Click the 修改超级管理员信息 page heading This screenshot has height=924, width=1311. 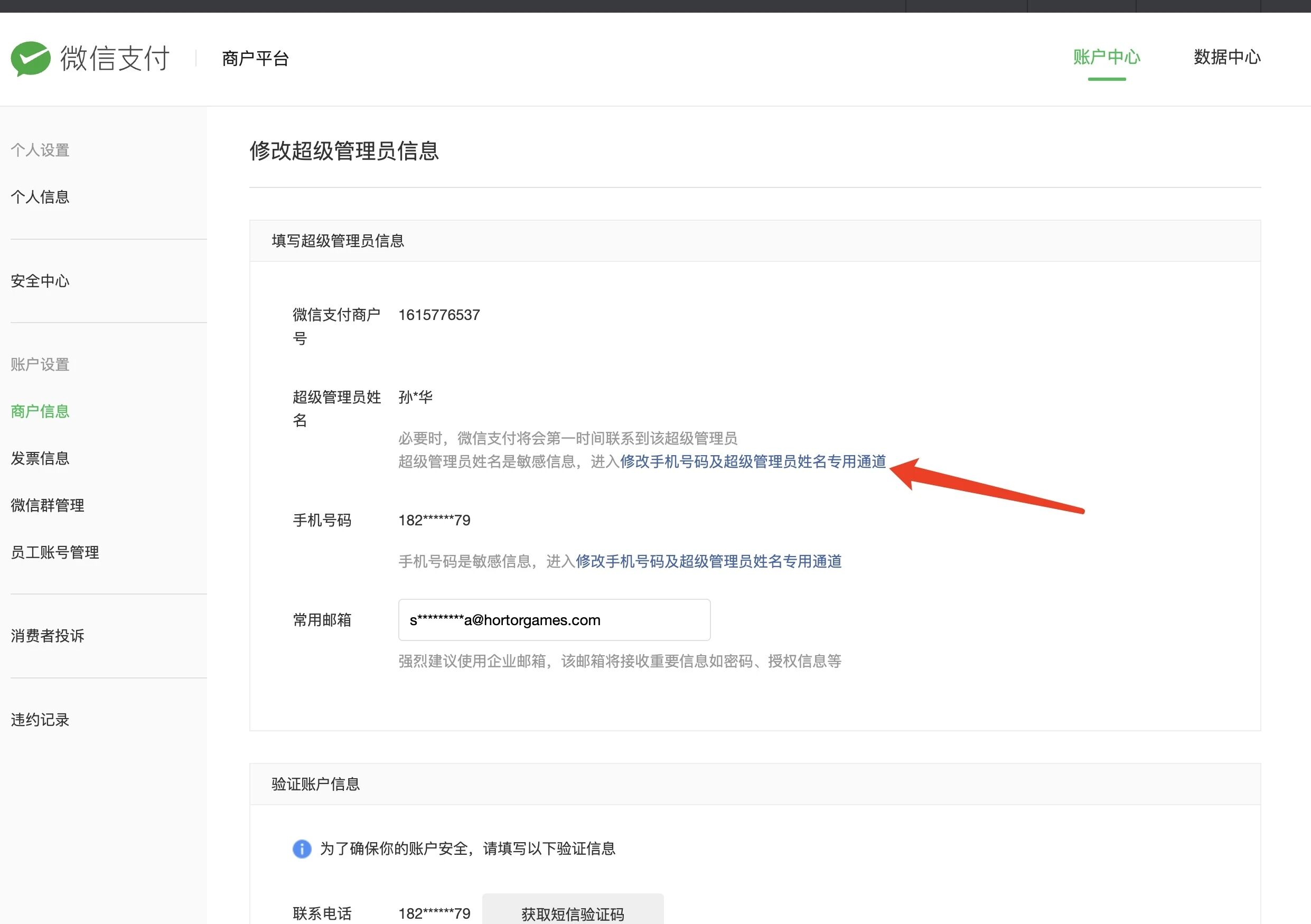click(x=344, y=150)
